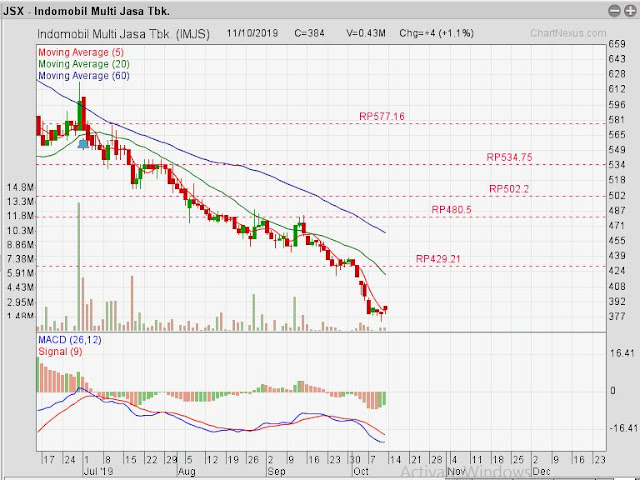This screenshot has height=480, width=640.
Task: Select the Moving Average (20) legend label
Action: (x=84, y=64)
